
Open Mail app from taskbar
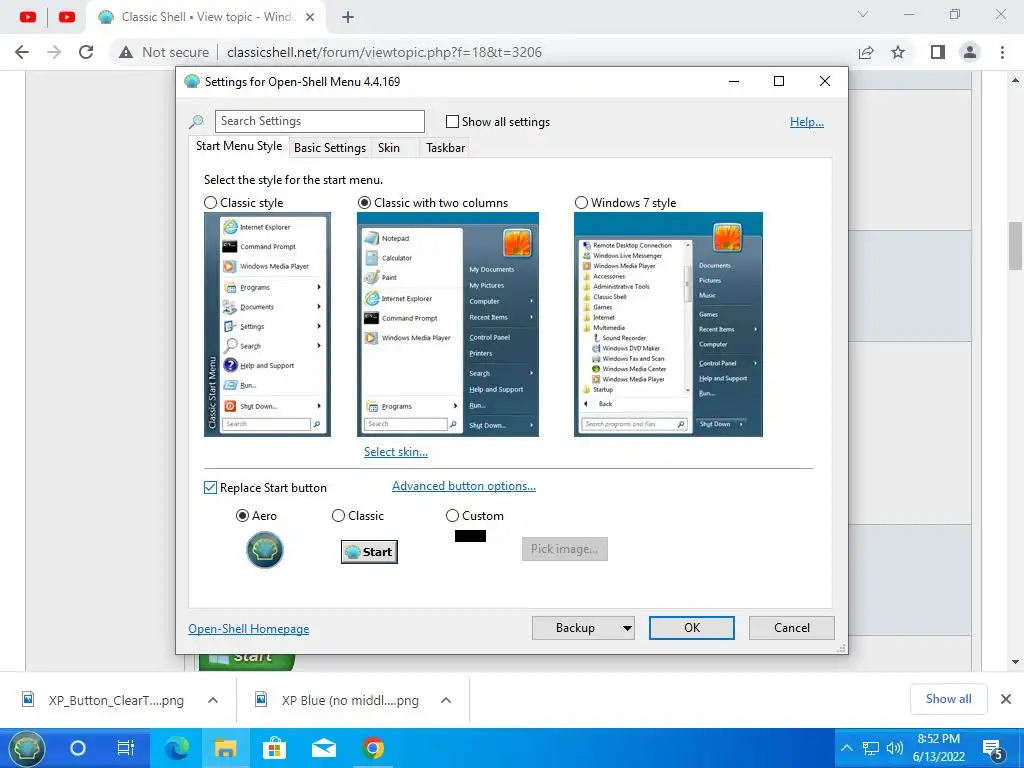click(324, 748)
